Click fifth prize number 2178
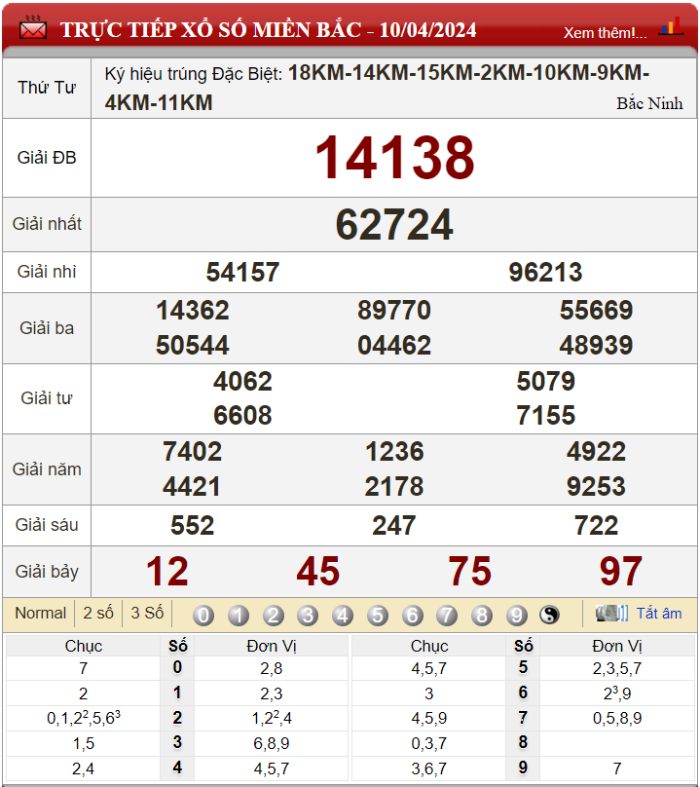 coord(394,487)
